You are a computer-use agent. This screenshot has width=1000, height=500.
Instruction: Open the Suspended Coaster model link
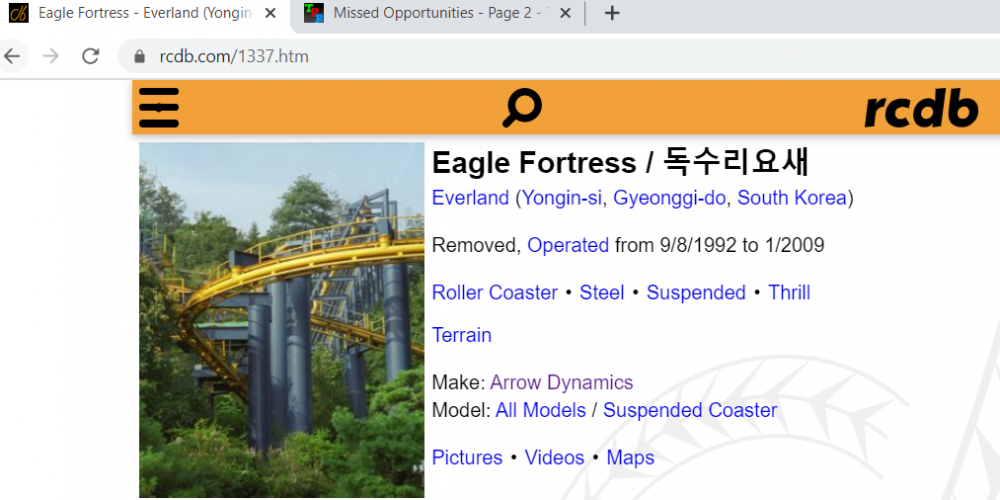click(689, 410)
